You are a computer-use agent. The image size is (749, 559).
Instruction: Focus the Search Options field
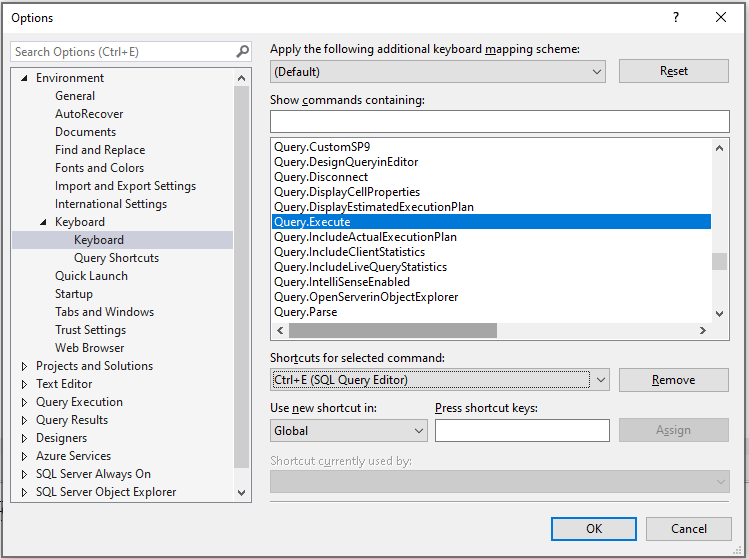tap(123, 52)
